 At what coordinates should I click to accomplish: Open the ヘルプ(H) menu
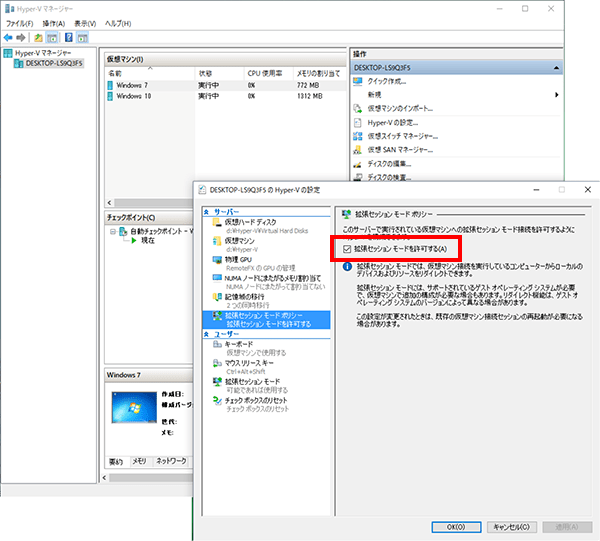(x=118, y=23)
